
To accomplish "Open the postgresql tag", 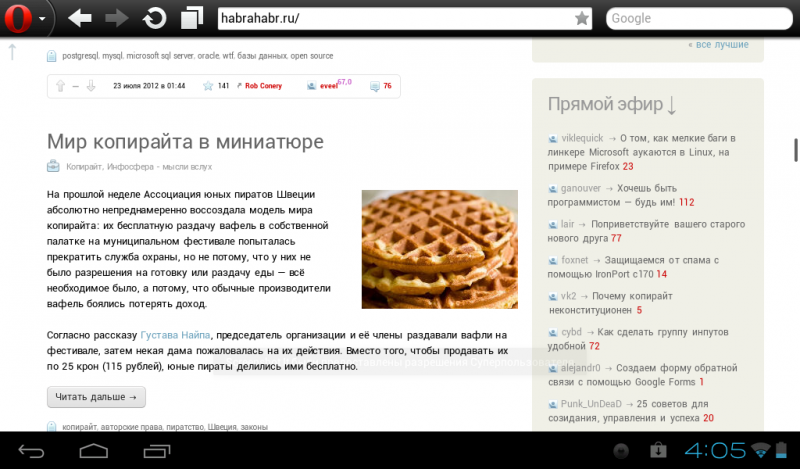I will [80, 56].
